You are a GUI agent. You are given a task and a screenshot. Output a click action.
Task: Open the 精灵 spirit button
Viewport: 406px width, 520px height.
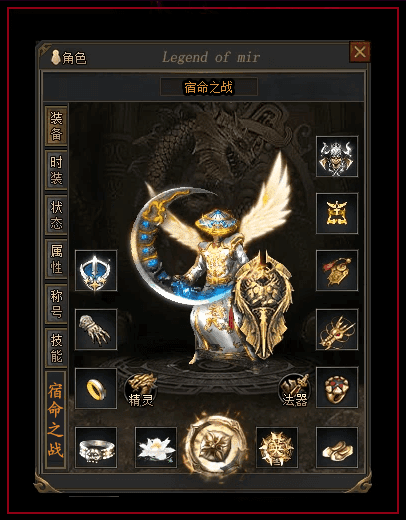click(x=141, y=390)
